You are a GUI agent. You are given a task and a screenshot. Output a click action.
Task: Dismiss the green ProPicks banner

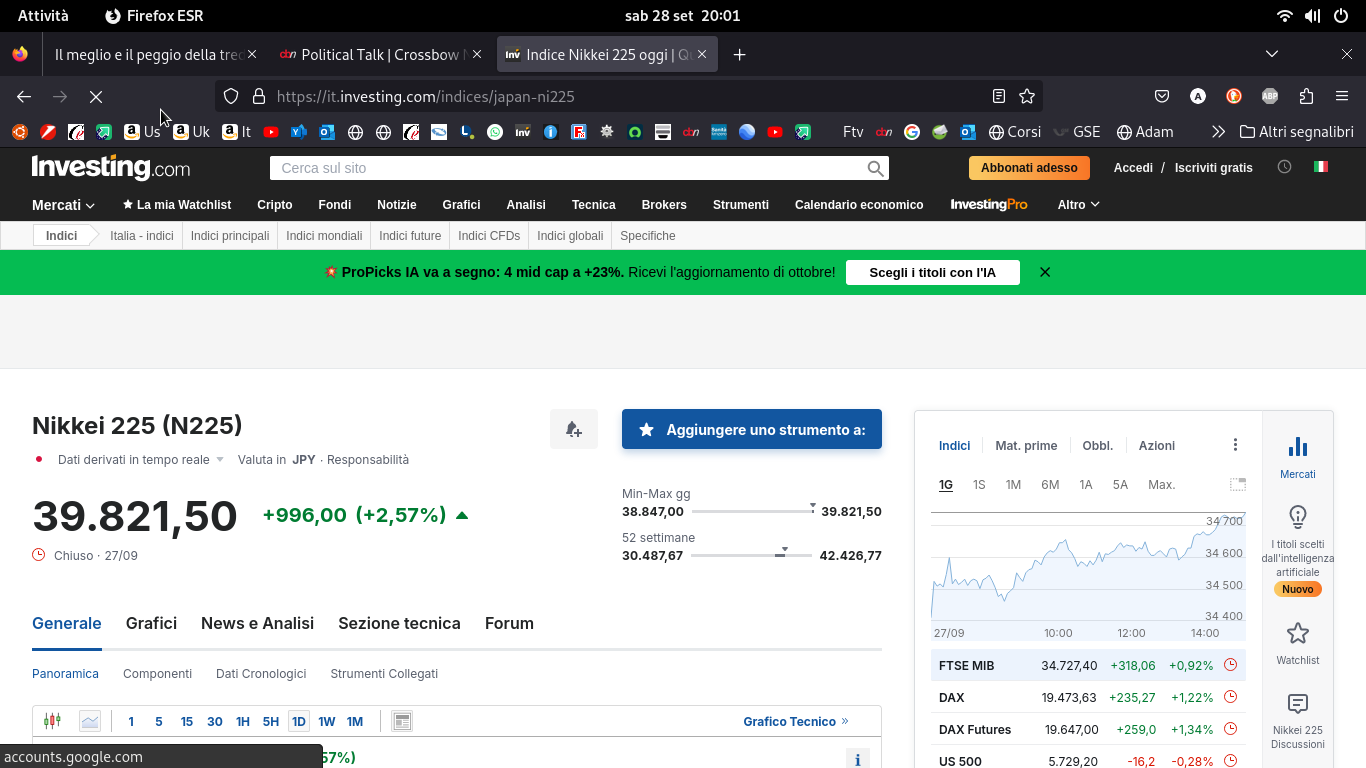(1045, 272)
